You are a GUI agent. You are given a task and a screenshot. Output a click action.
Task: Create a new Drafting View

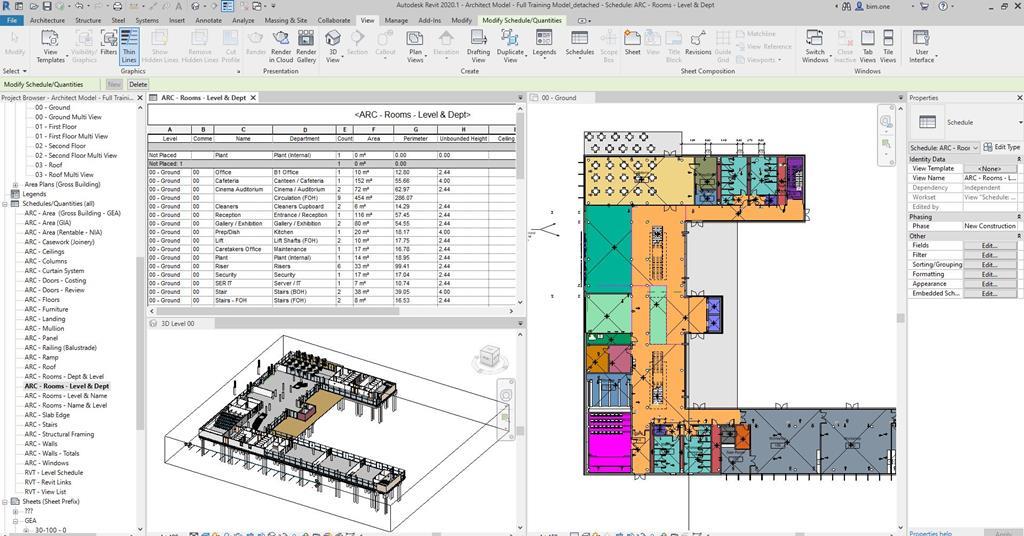(x=478, y=45)
